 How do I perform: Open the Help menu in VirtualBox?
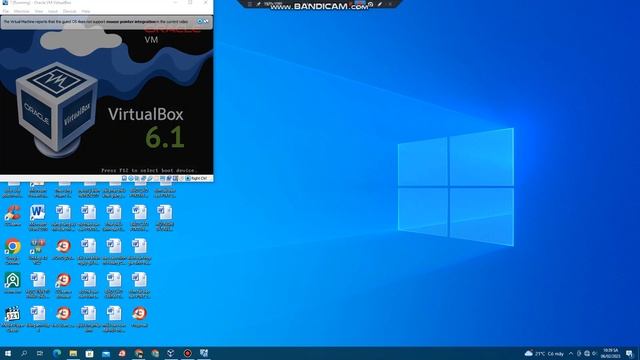click(86, 11)
